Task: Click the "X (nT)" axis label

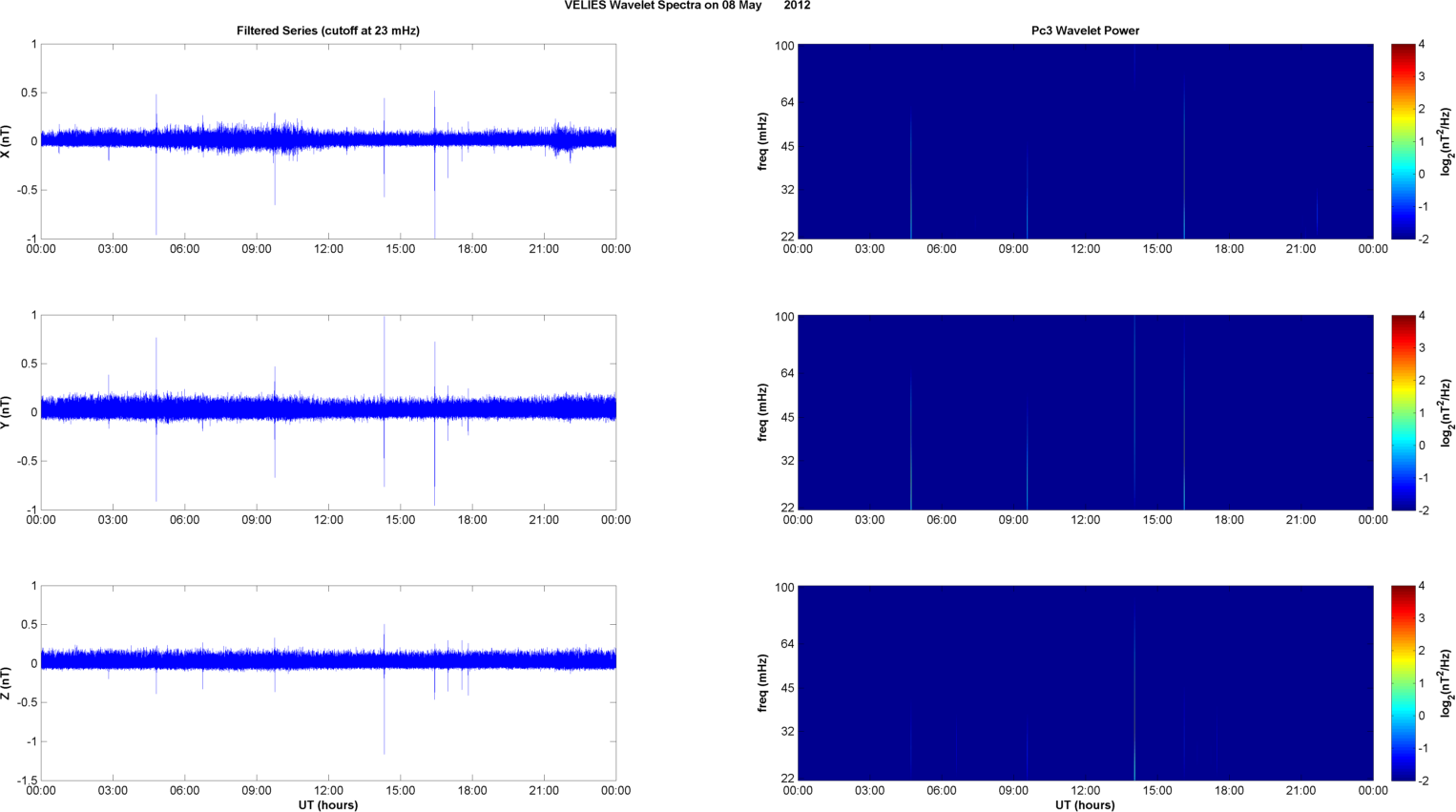Action: tap(7, 141)
